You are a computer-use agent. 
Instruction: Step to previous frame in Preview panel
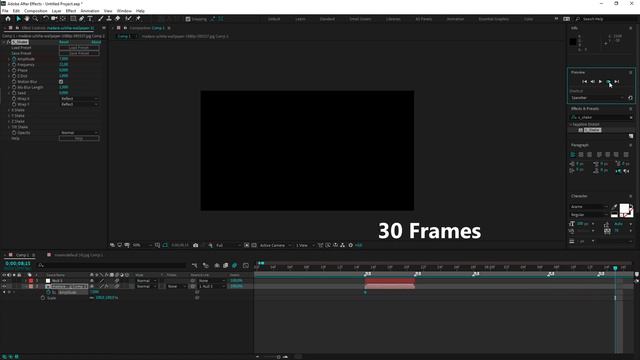tap(593, 82)
